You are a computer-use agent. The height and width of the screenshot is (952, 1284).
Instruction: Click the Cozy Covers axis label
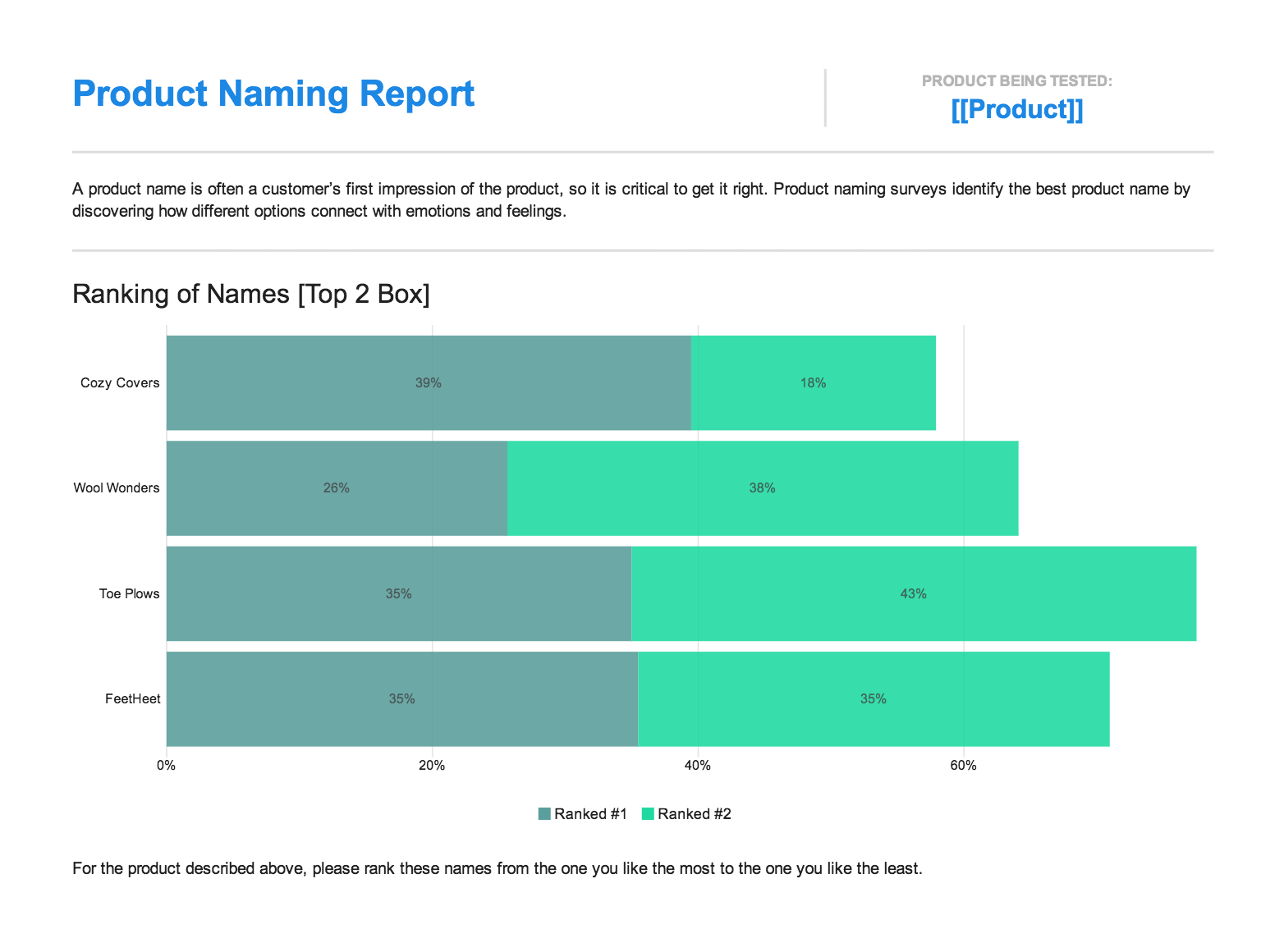point(120,383)
